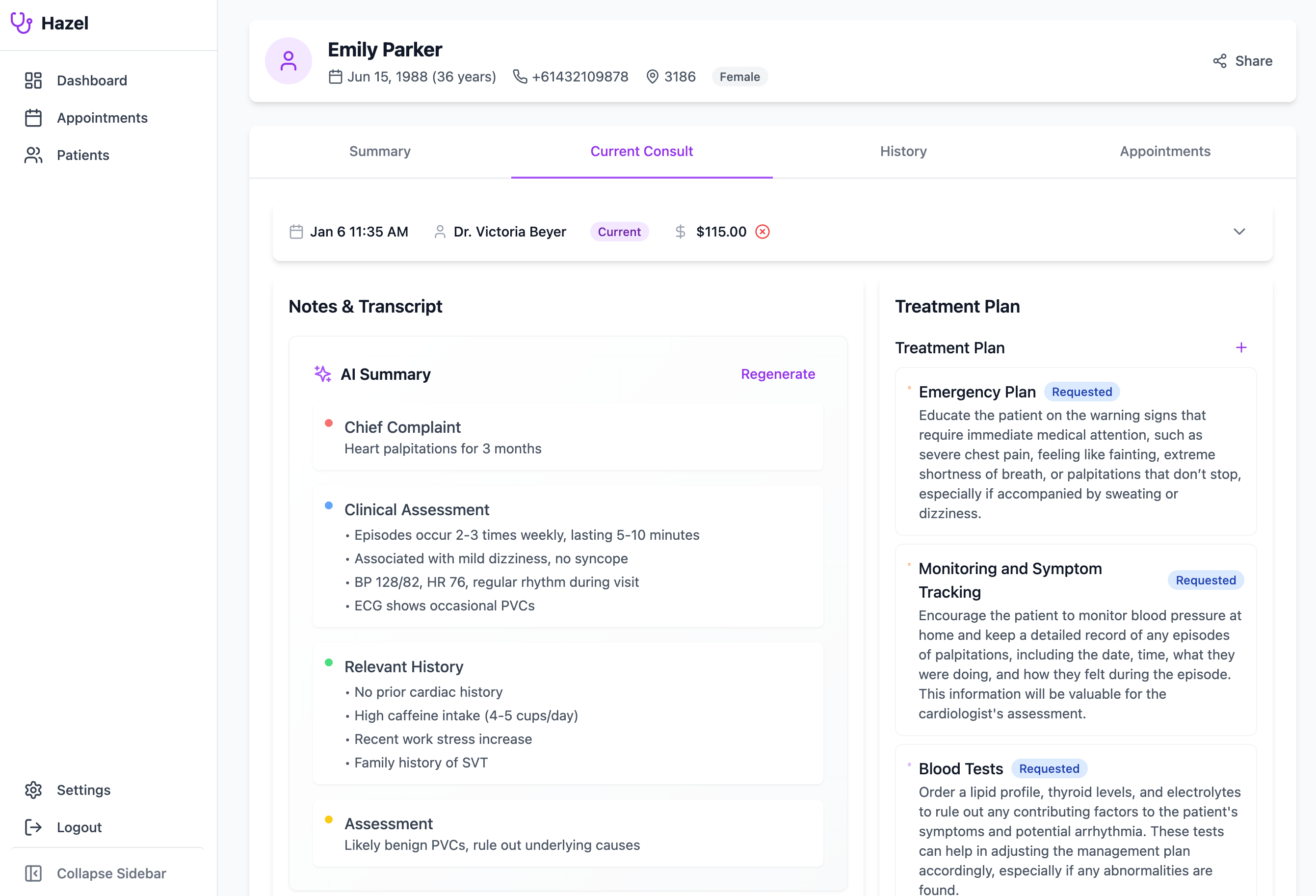This screenshot has width=1316, height=896.
Task: Click the Settings gear icon
Action: [x=33, y=790]
